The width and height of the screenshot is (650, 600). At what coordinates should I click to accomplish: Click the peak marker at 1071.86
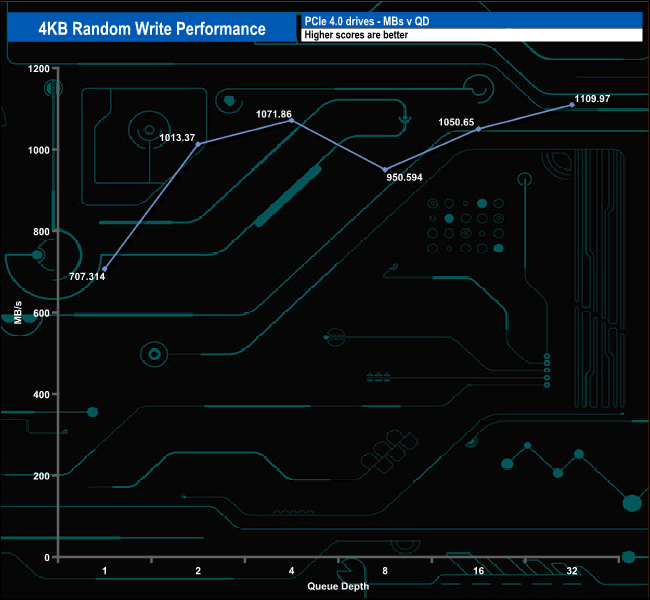(x=291, y=120)
